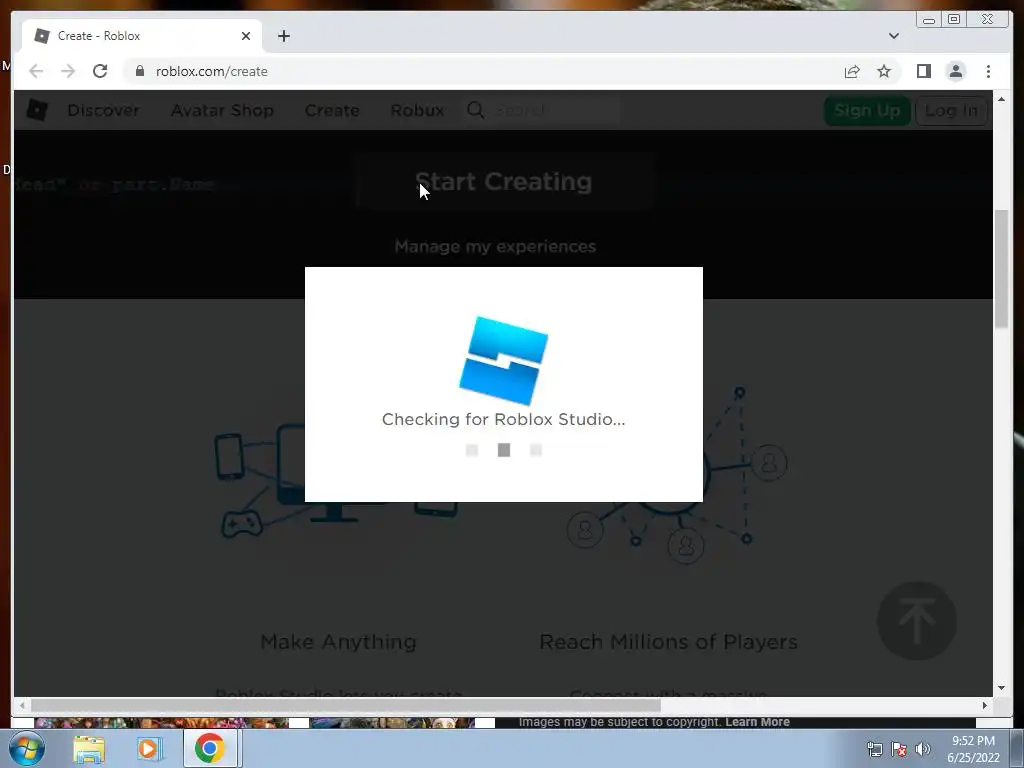Click the Reach Millions of Players heading
Image resolution: width=1024 pixels, height=768 pixels.
click(x=668, y=642)
